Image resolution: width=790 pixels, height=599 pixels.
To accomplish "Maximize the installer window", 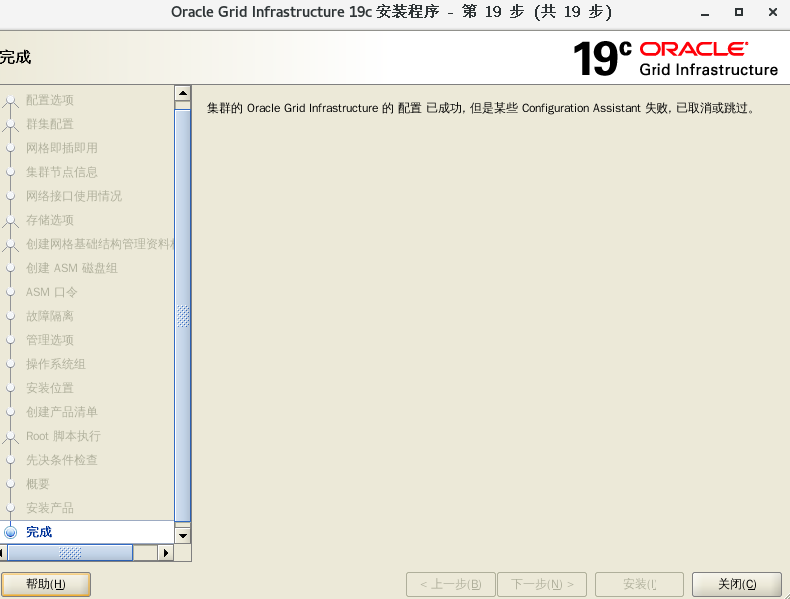I will click(x=739, y=12).
